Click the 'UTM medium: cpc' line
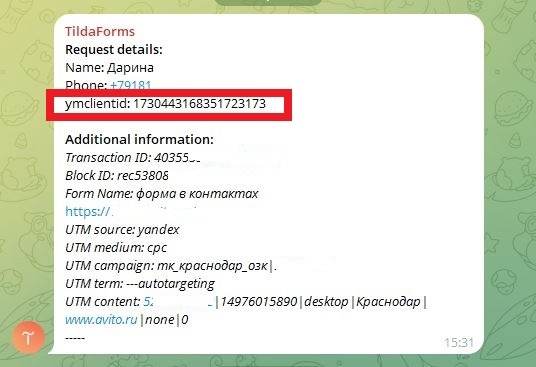 click(x=116, y=248)
